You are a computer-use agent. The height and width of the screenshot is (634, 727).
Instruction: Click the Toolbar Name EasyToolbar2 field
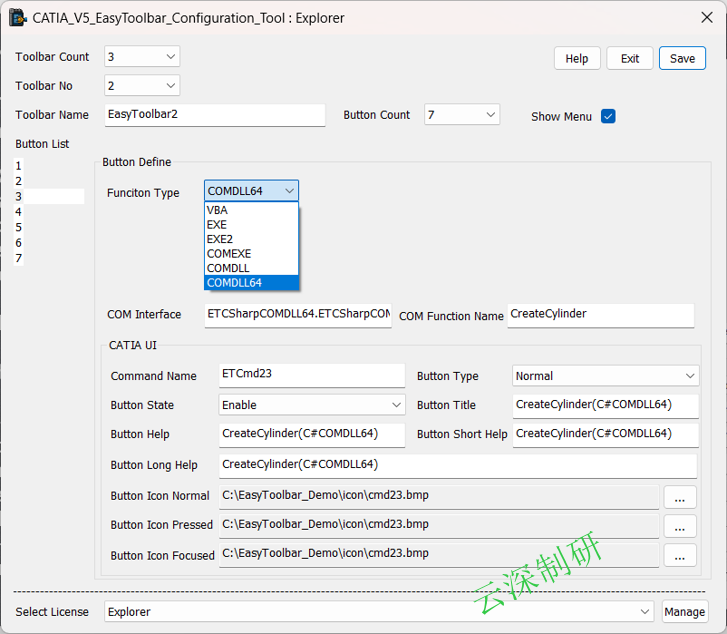pos(215,115)
